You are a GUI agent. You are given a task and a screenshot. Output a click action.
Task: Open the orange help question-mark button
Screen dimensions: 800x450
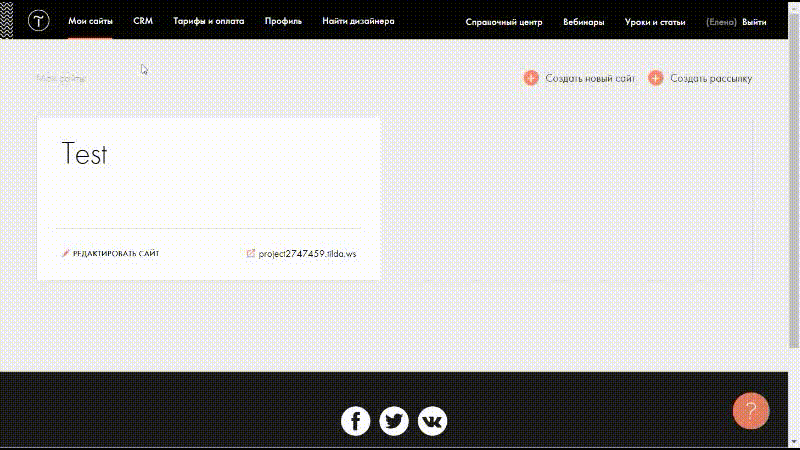pos(751,411)
